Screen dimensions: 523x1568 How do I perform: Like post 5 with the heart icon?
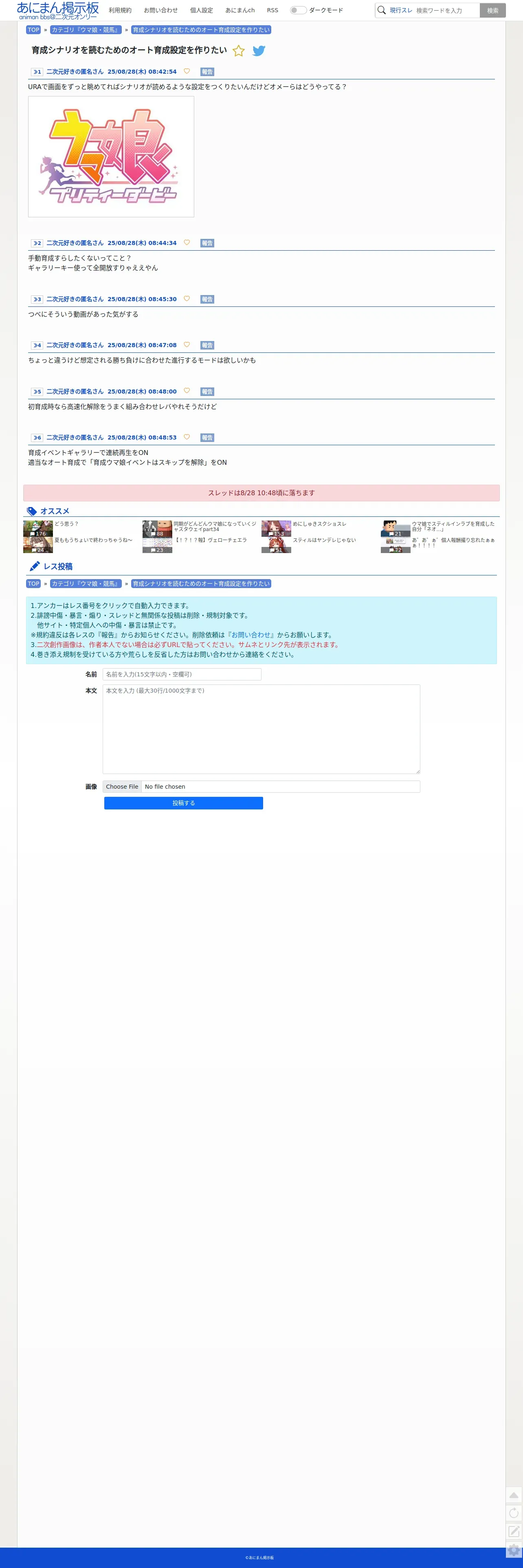[187, 391]
